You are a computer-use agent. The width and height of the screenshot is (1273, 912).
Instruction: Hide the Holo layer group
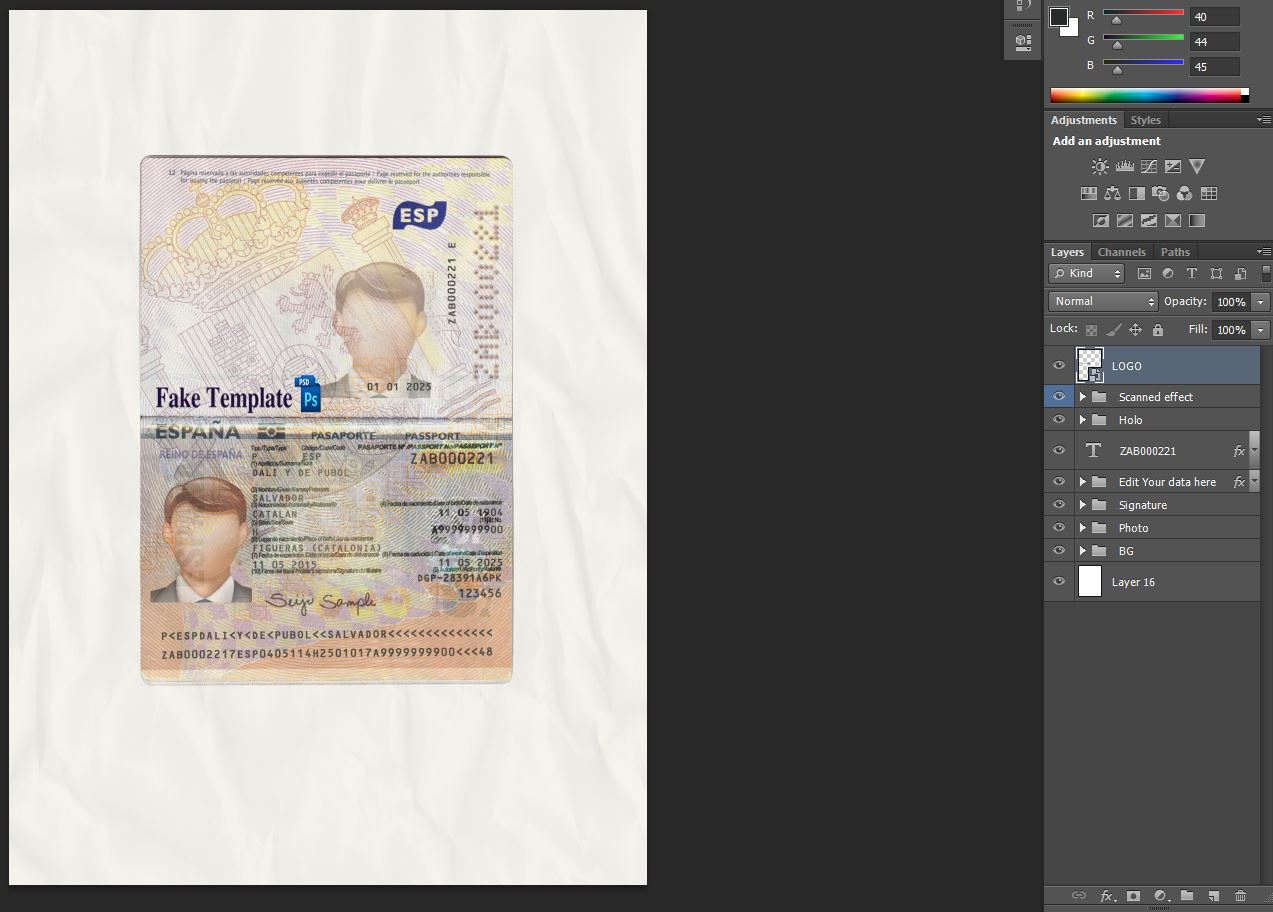1058,419
